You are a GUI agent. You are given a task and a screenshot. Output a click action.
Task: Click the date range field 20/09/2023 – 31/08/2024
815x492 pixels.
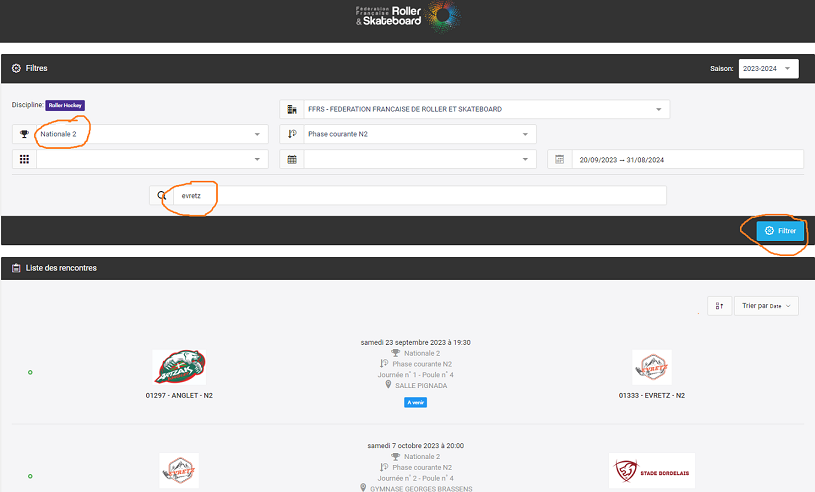click(688, 159)
